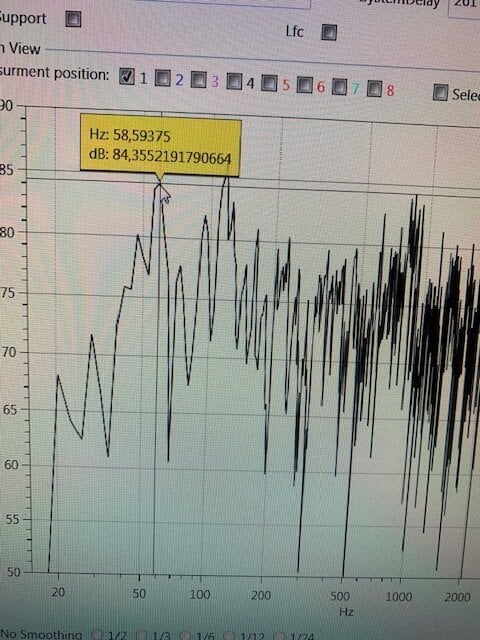Check measurement position 7 checkbox

coord(339,87)
